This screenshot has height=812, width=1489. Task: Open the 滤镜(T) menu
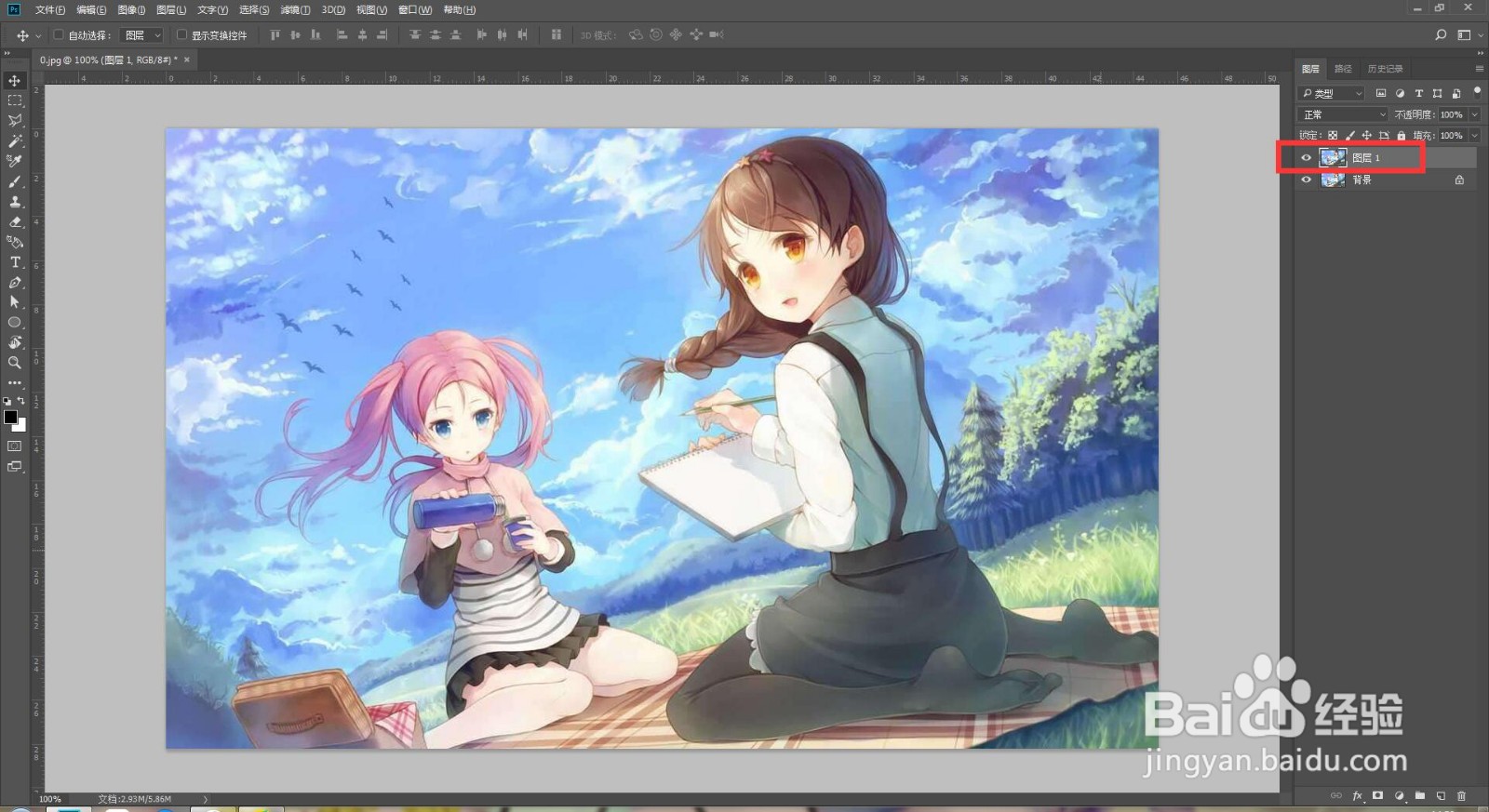click(296, 10)
